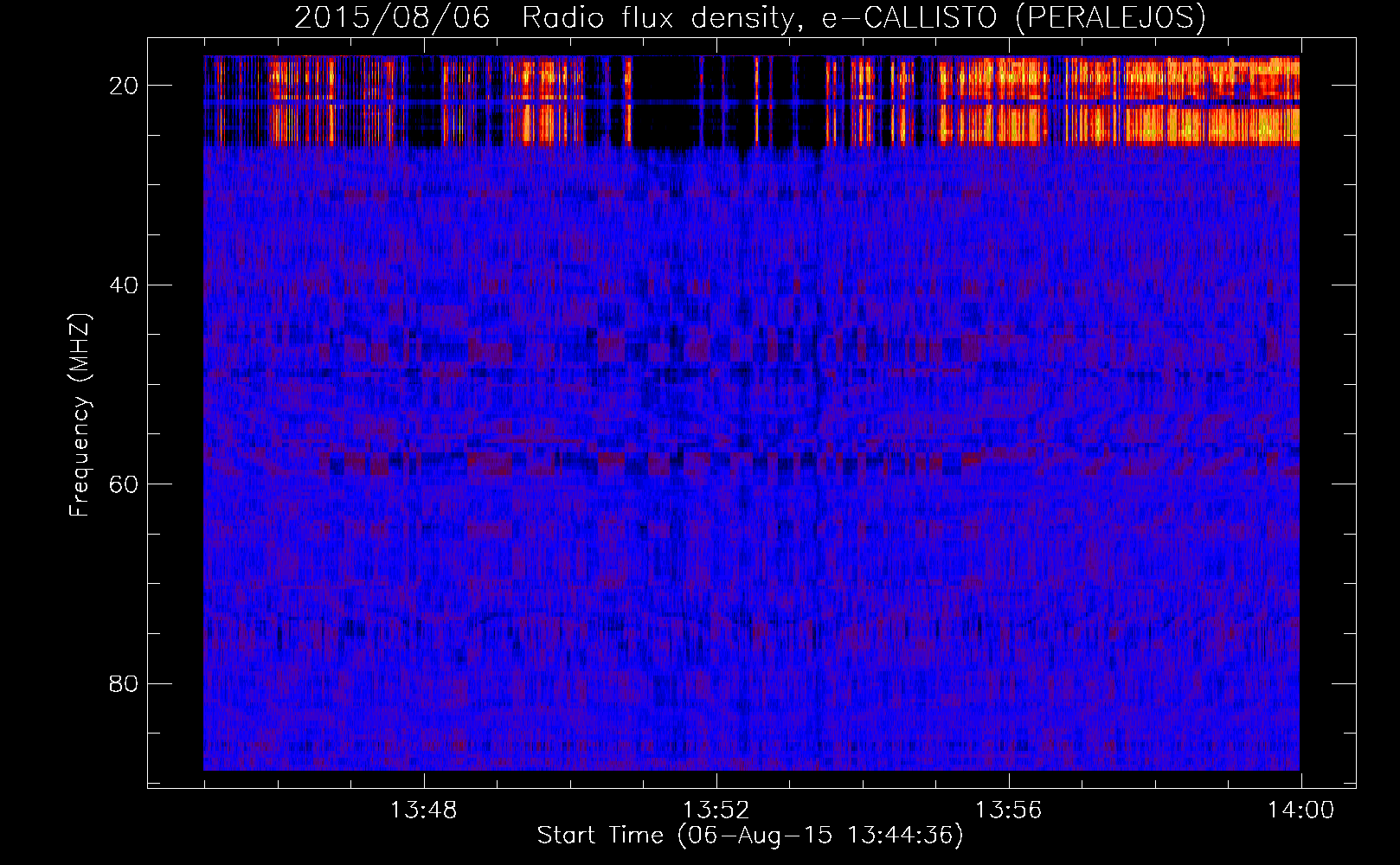1400x865 pixels.
Task: Click the '13:52' time tick label
Action: (x=716, y=811)
